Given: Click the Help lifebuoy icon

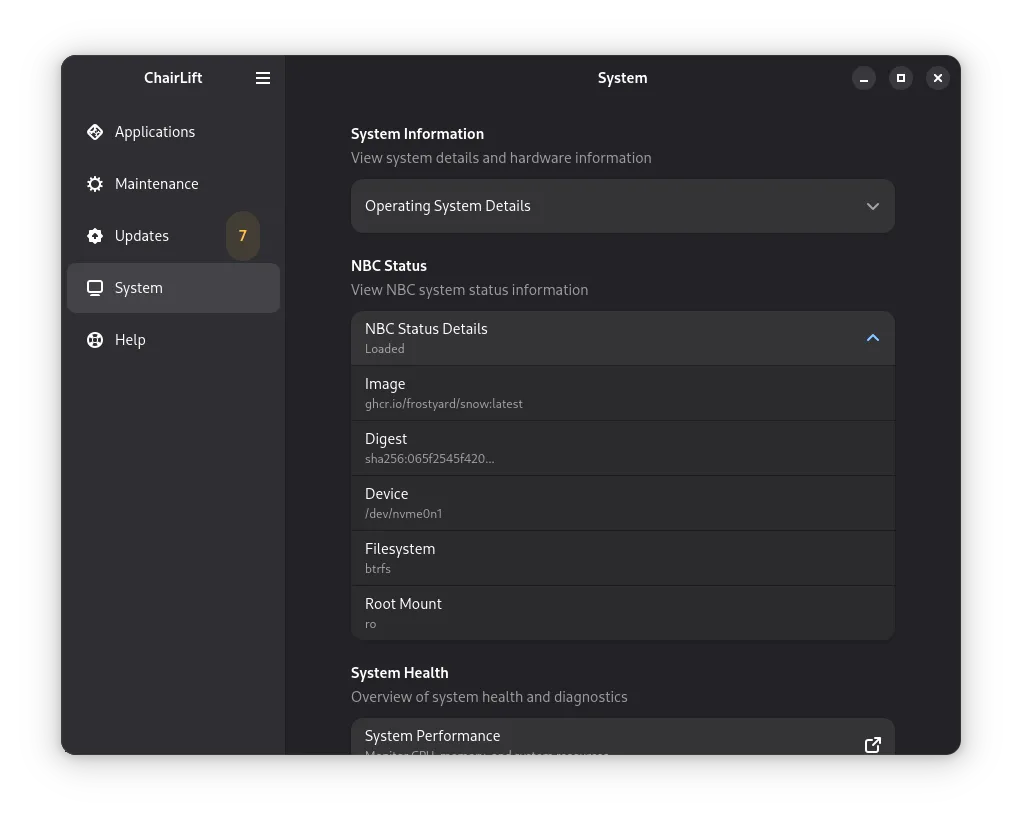Looking at the screenshot, I should [95, 340].
